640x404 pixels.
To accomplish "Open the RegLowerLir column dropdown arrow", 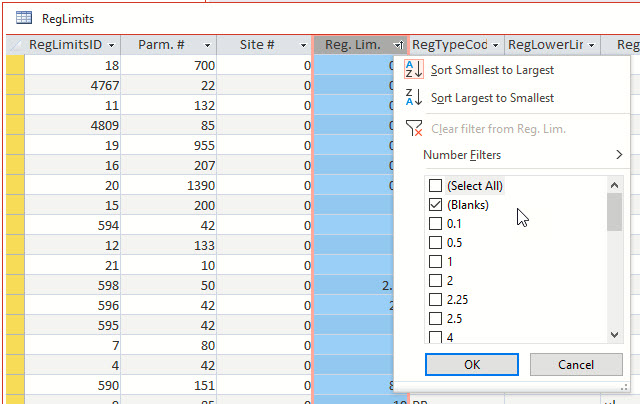I will pyautogui.click(x=591, y=45).
